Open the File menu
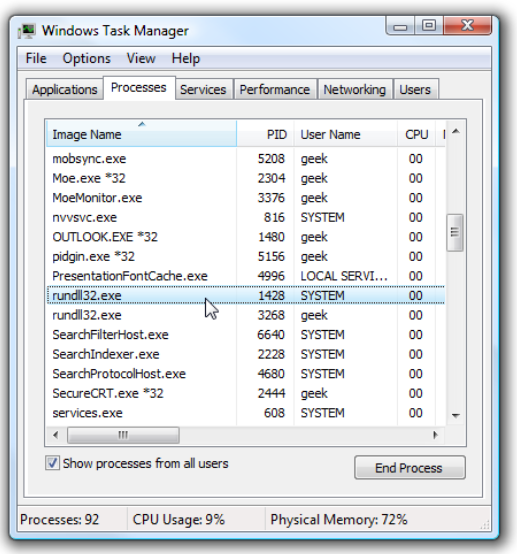This screenshot has width=517, height=554. (36, 58)
